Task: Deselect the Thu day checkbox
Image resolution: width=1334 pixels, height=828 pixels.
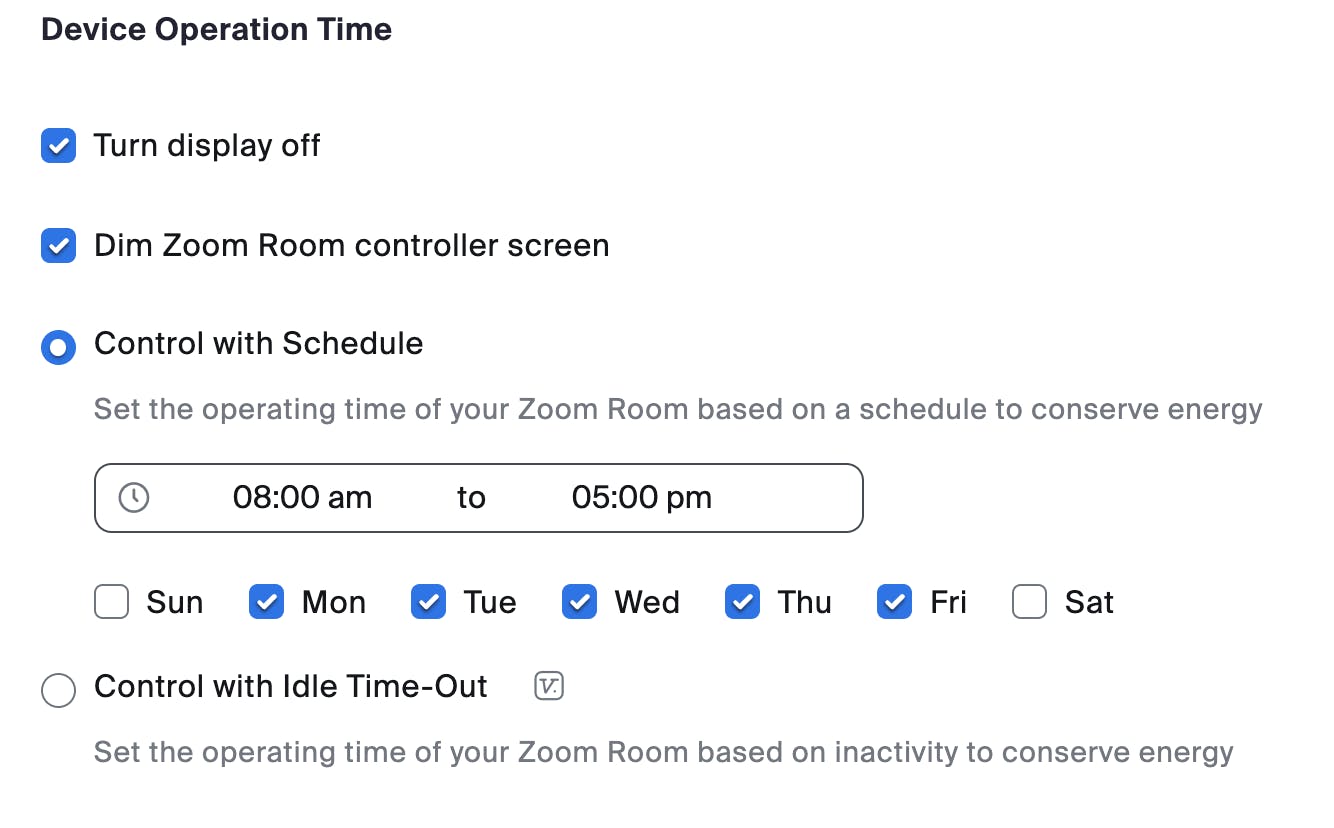Action: (x=742, y=603)
